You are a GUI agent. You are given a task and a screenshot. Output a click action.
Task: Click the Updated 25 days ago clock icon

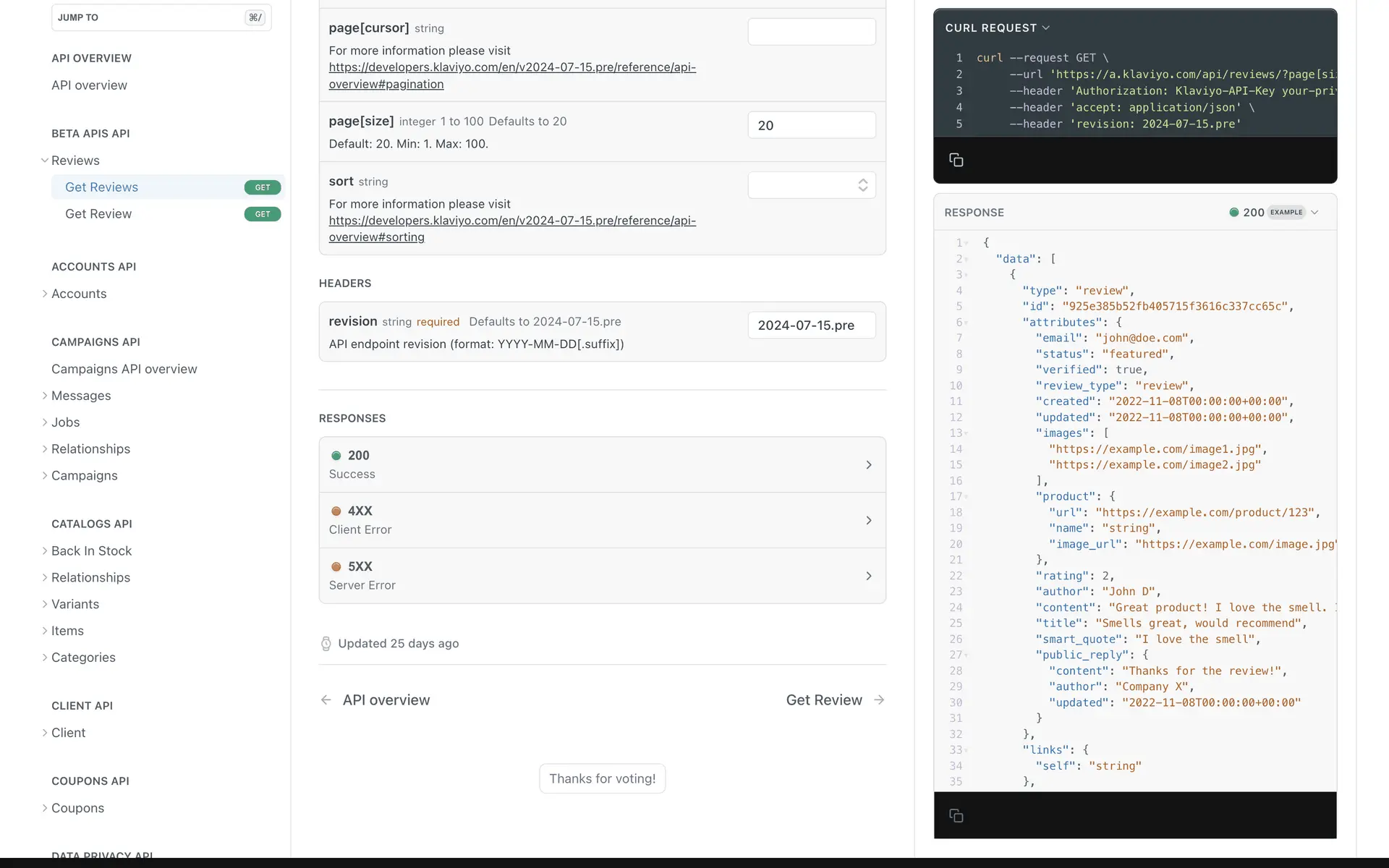point(326,644)
